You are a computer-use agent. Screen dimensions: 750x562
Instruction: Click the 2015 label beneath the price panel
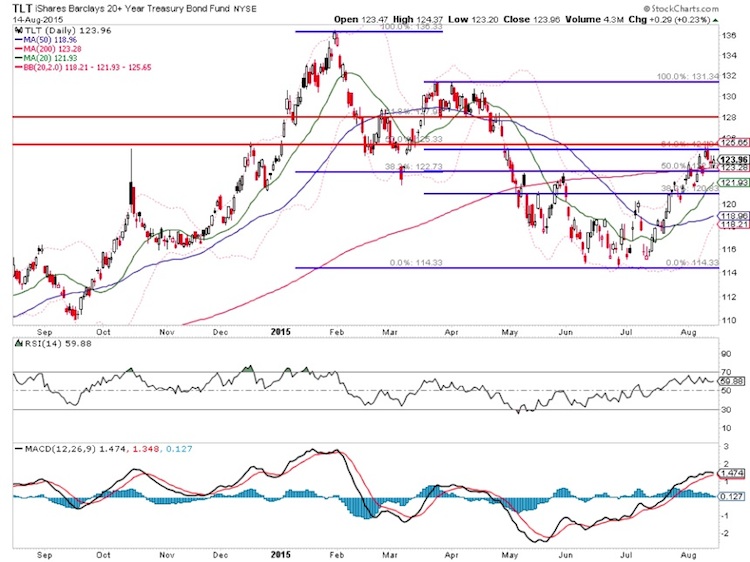[x=280, y=331]
